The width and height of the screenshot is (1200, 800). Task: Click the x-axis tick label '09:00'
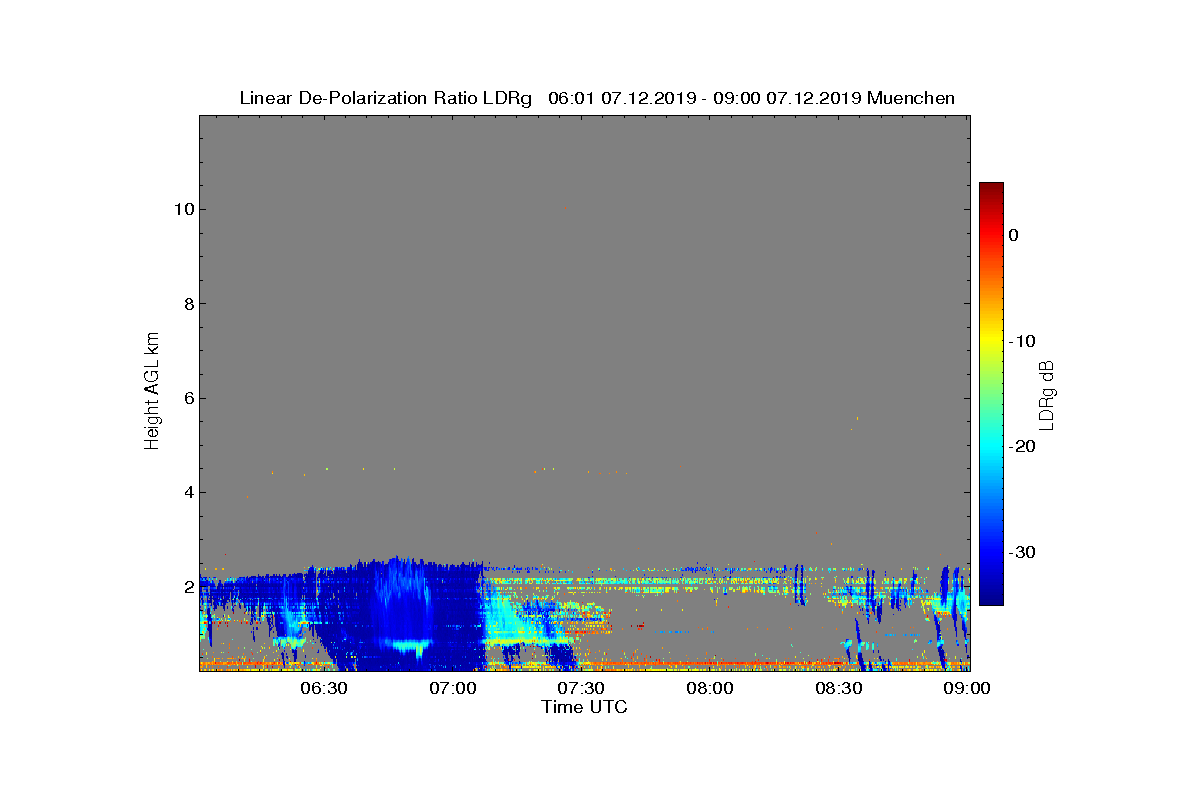(x=968, y=688)
